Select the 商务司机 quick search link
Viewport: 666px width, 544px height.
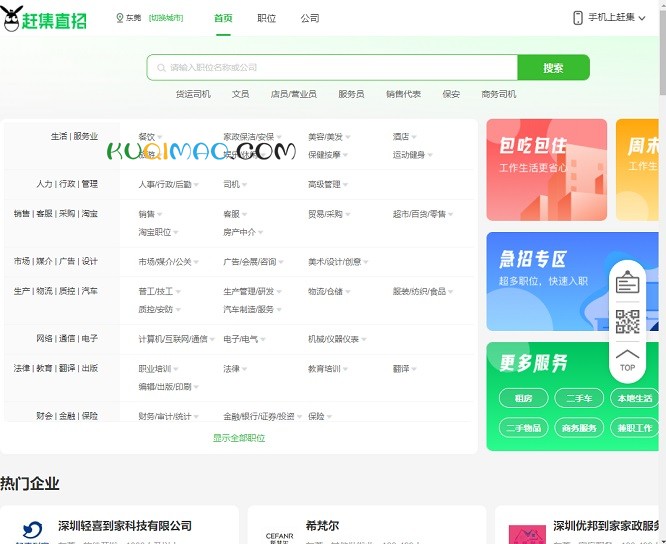[499, 94]
